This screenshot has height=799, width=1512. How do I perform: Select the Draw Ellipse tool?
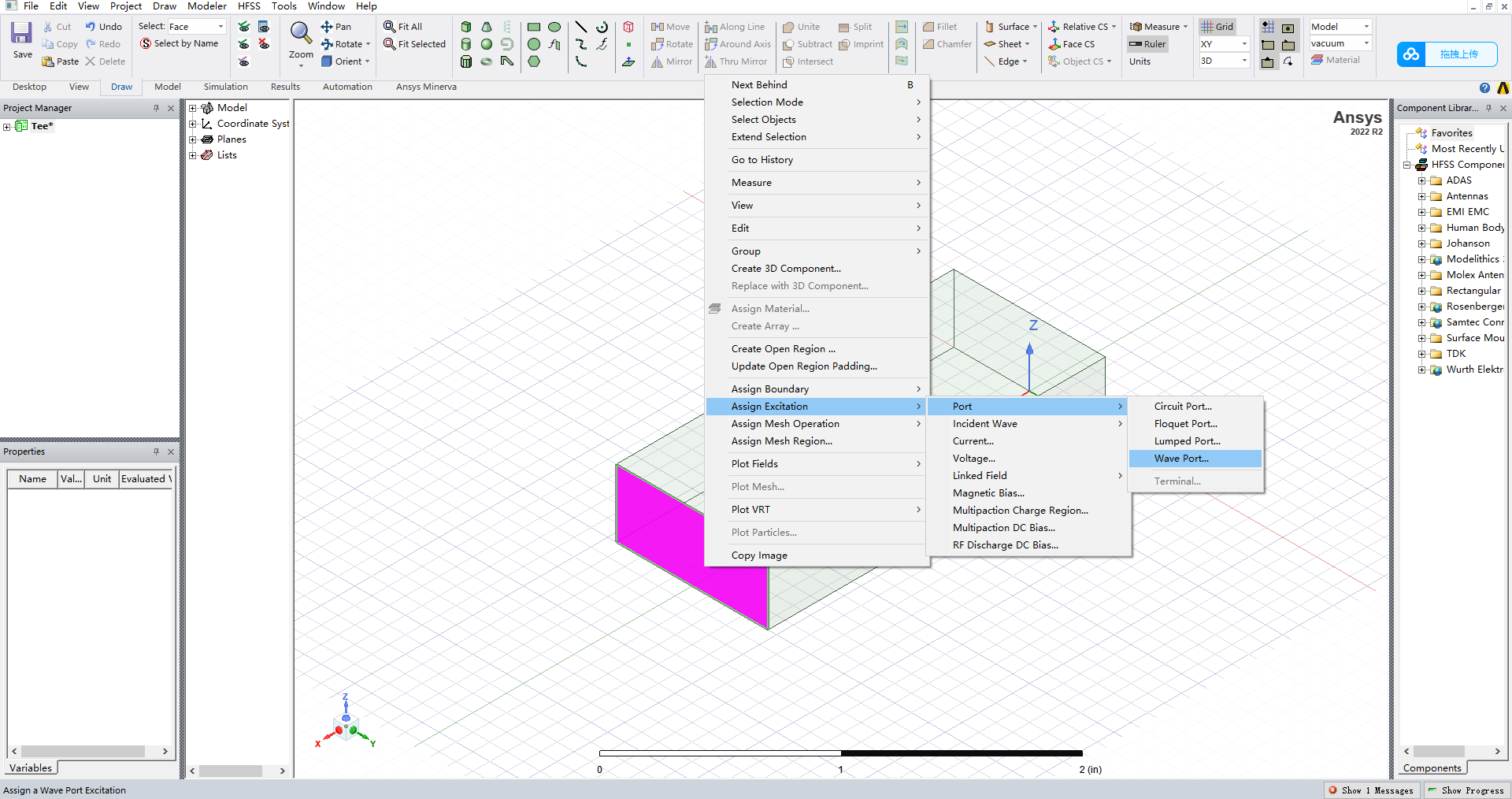pos(554,27)
